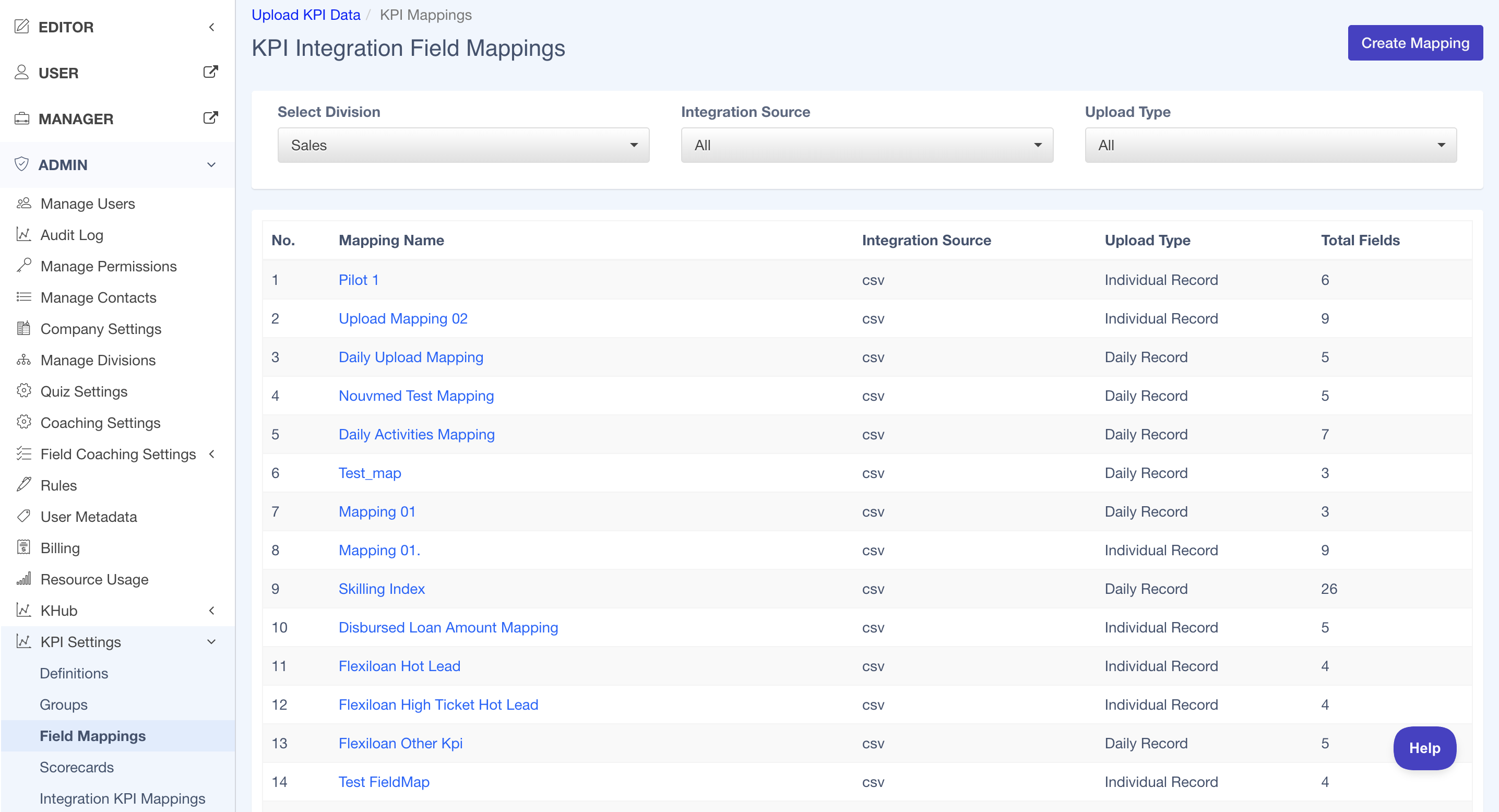Click the Manage Users people icon
The image size is (1499, 812).
(23, 204)
